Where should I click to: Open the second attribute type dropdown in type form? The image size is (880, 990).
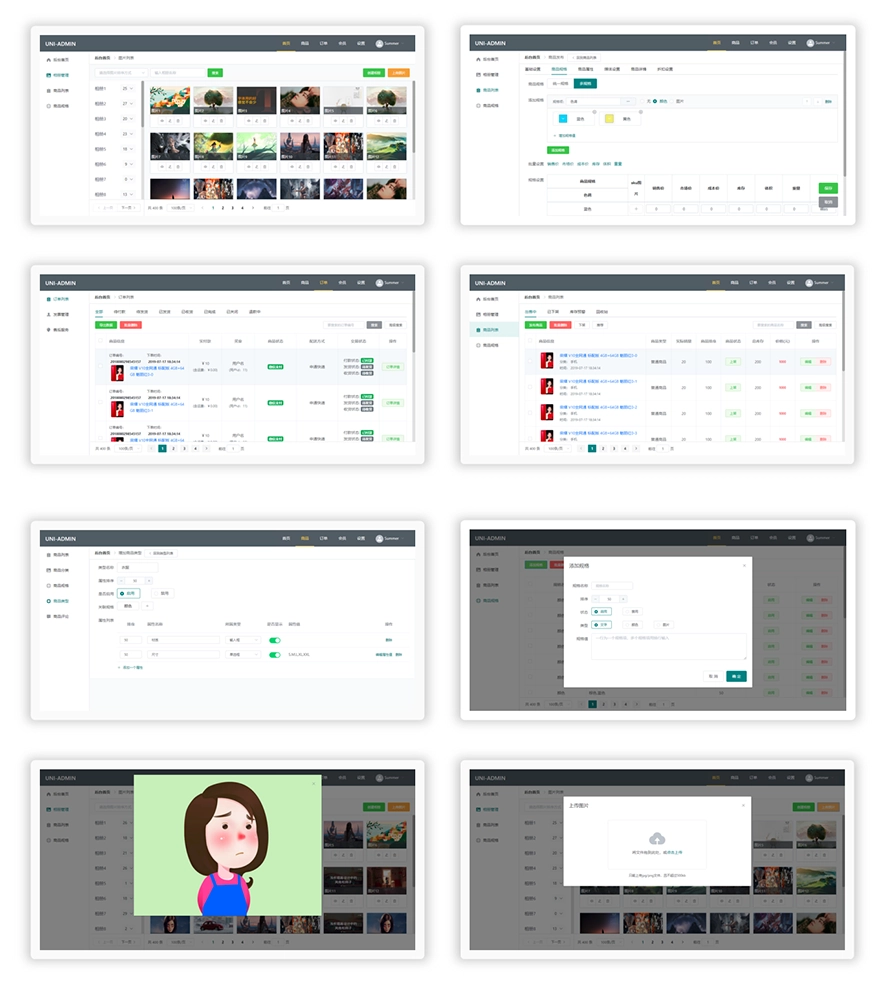point(242,655)
